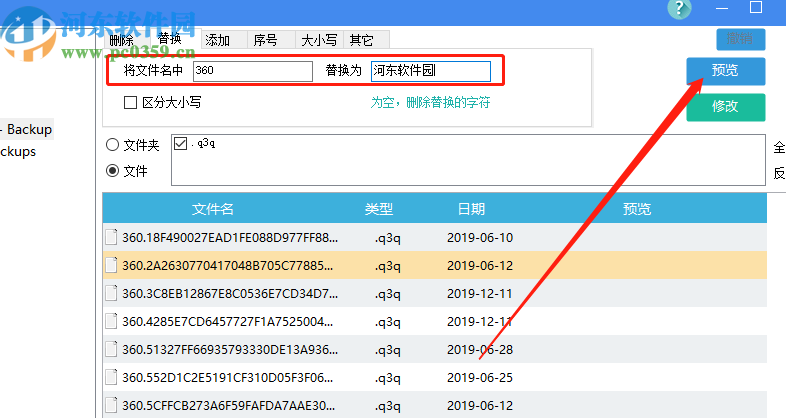Click date 2019-06-25 cell
Viewport: 786px width, 418px height.
pos(480,378)
